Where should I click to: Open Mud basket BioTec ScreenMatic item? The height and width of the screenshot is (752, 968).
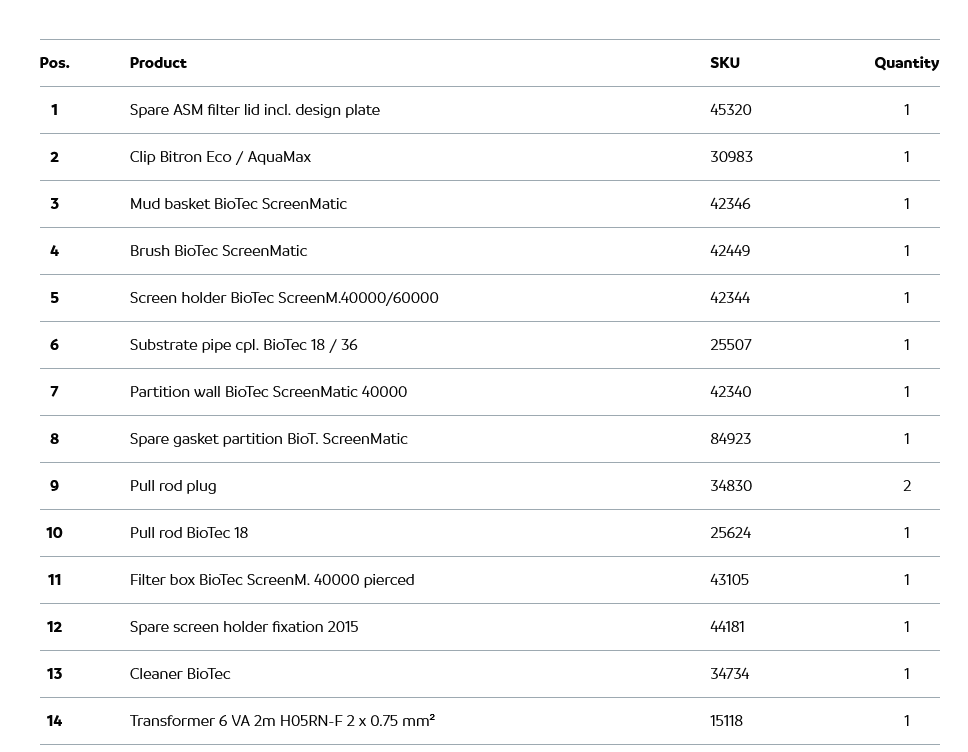(238, 204)
